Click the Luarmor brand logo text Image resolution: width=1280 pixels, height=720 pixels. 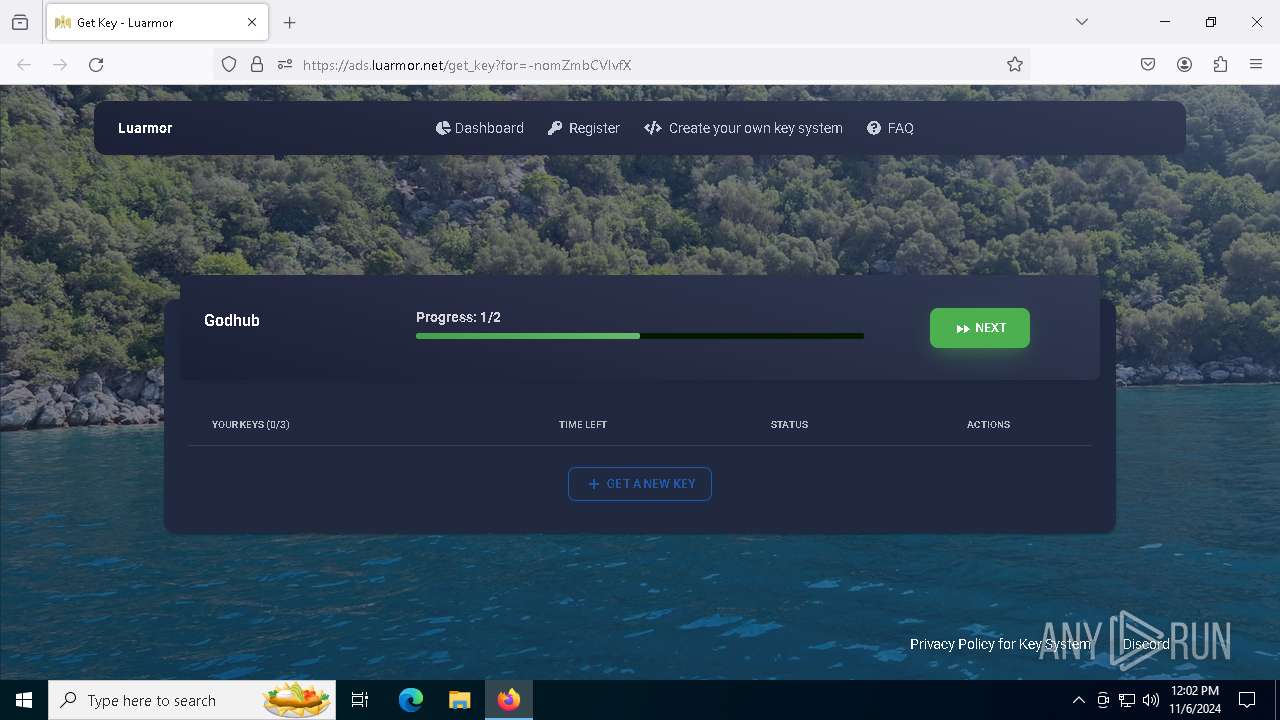click(x=145, y=128)
